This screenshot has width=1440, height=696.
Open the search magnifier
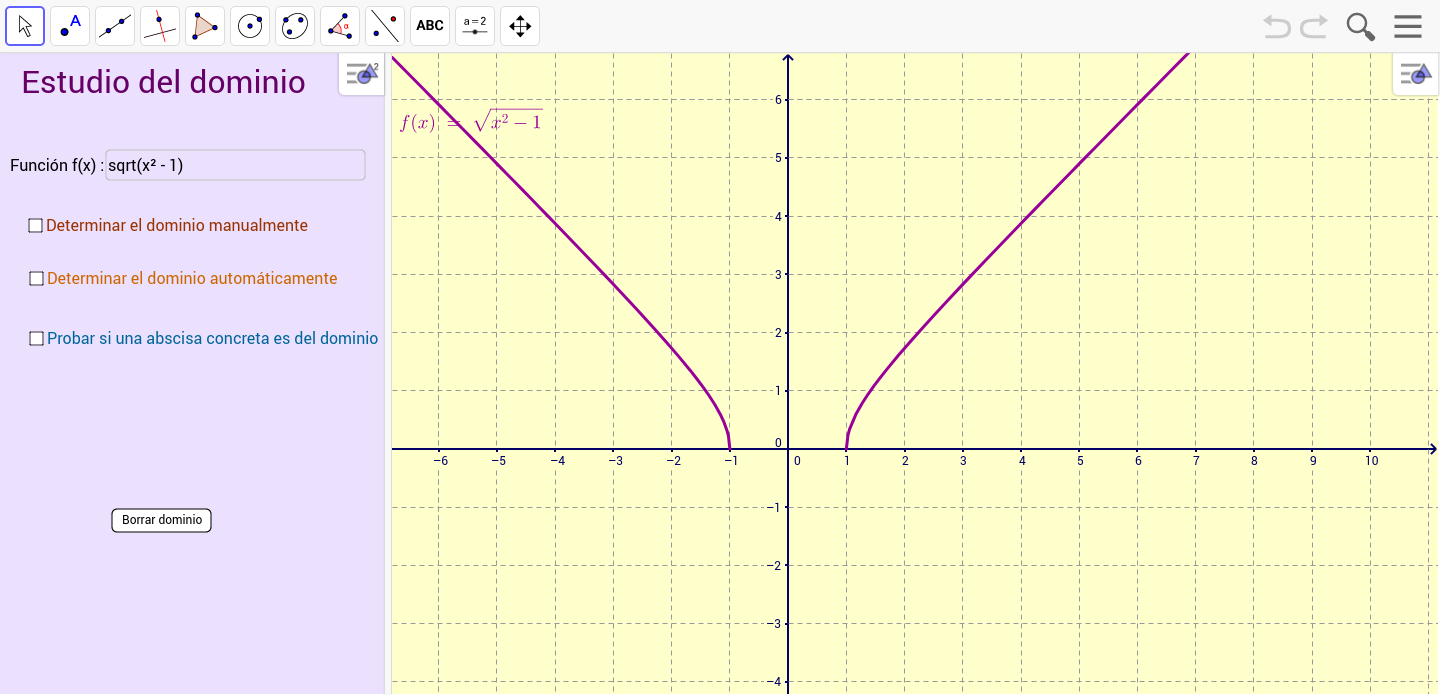(1360, 26)
